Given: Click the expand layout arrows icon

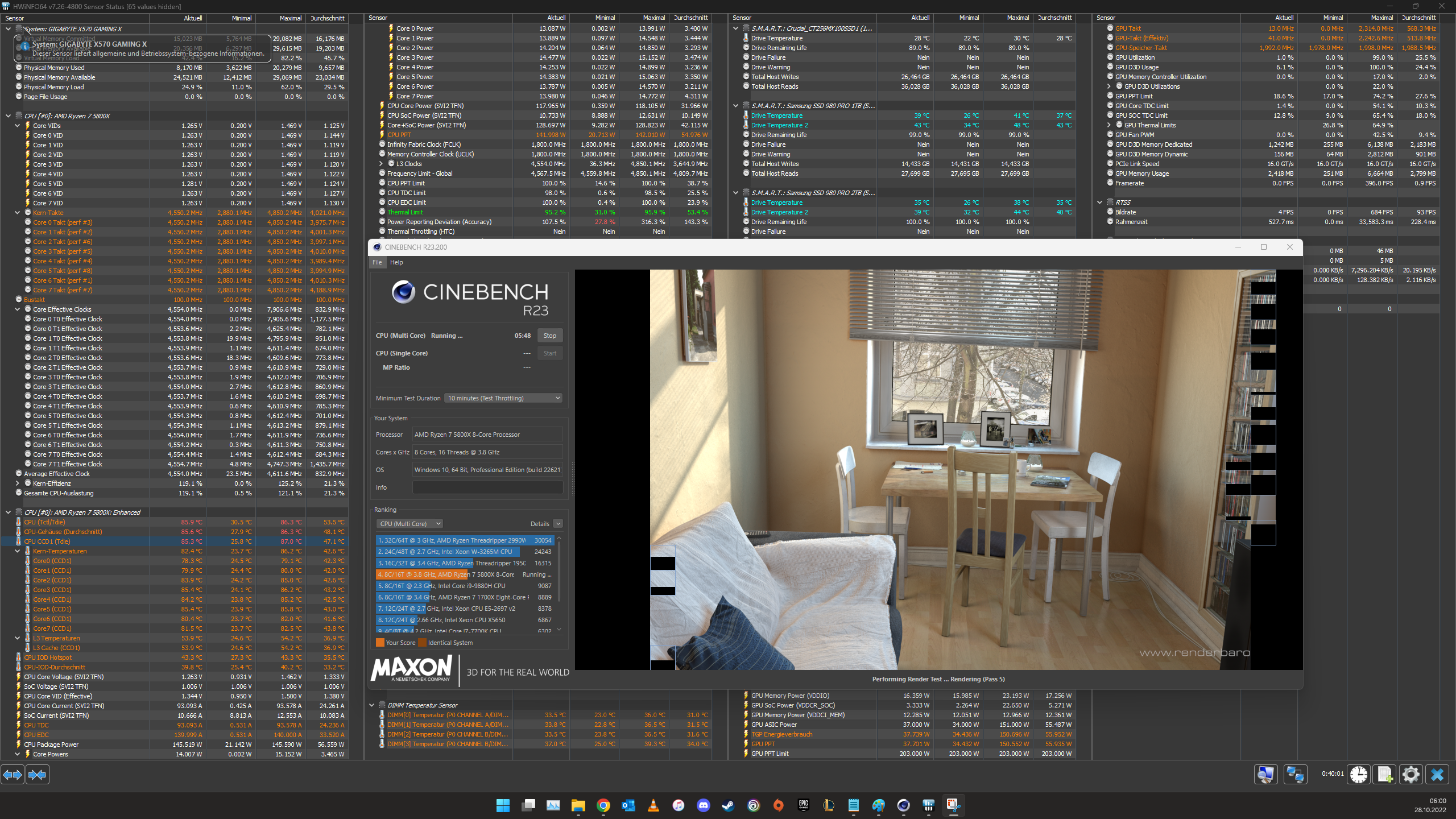Looking at the screenshot, I should [x=13, y=775].
